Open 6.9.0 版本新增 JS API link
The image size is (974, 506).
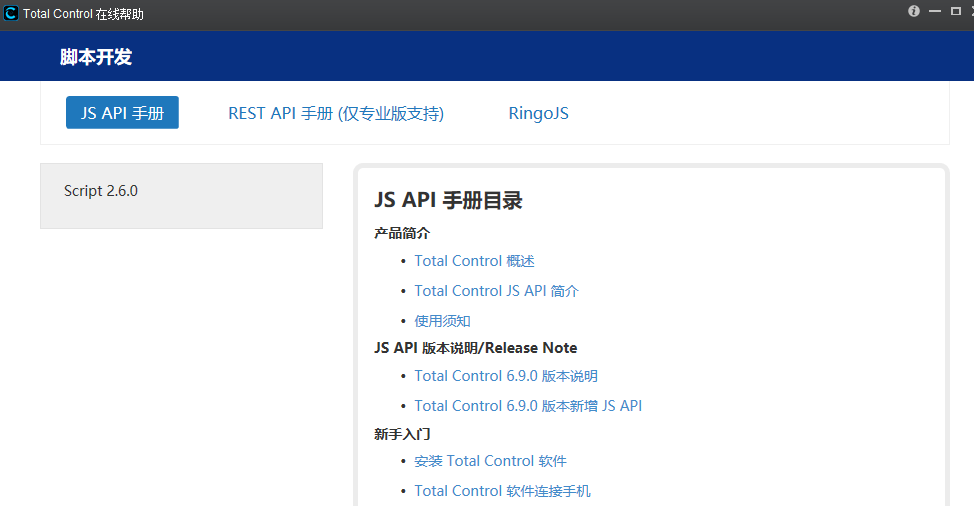528,405
